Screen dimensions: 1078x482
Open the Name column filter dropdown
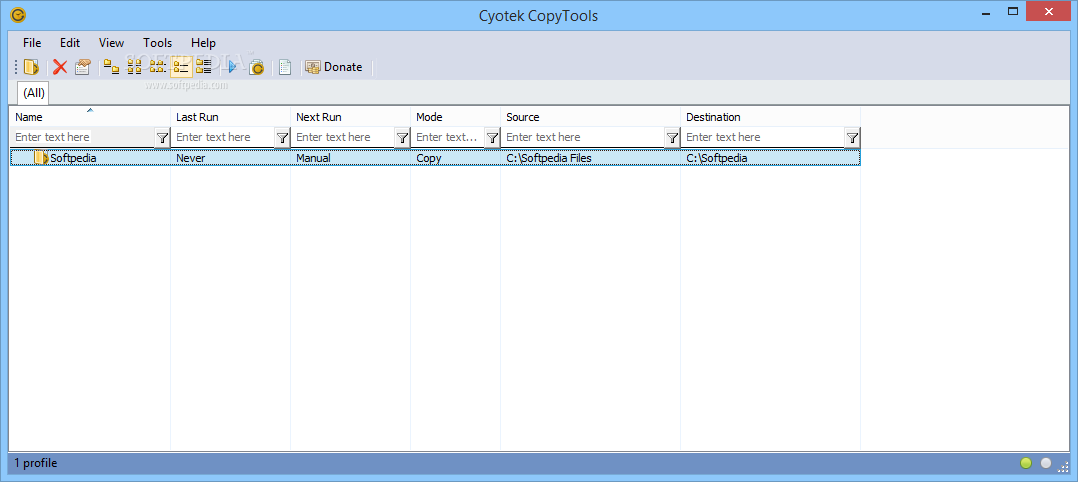coord(162,138)
